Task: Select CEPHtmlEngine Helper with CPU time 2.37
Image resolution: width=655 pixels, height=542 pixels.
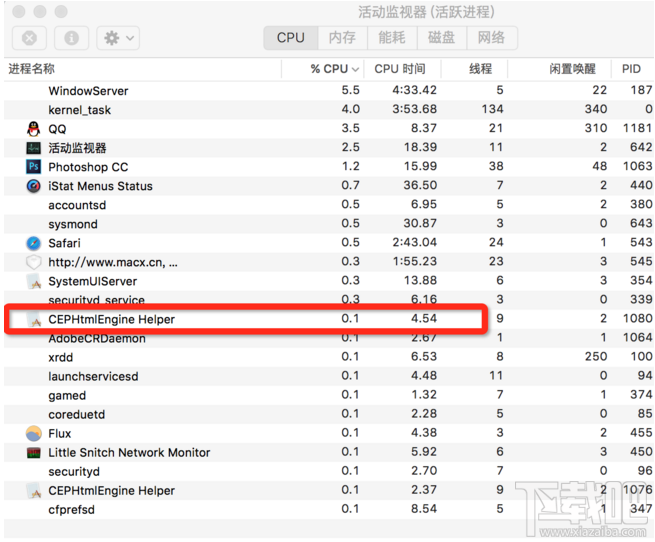Action: click(x=328, y=491)
